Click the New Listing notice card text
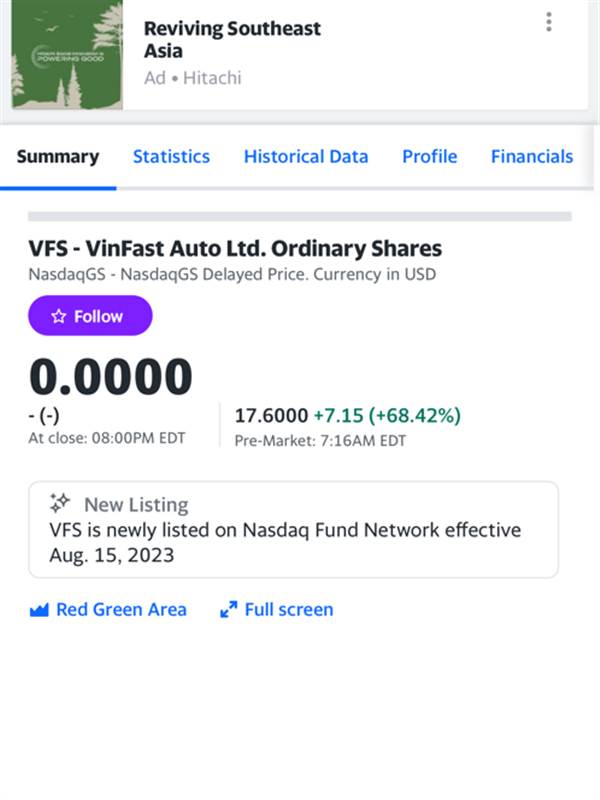600x800 pixels. (285, 542)
